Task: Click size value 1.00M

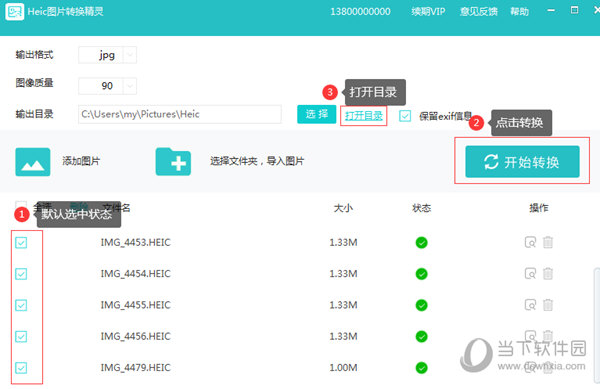Action: click(343, 368)
